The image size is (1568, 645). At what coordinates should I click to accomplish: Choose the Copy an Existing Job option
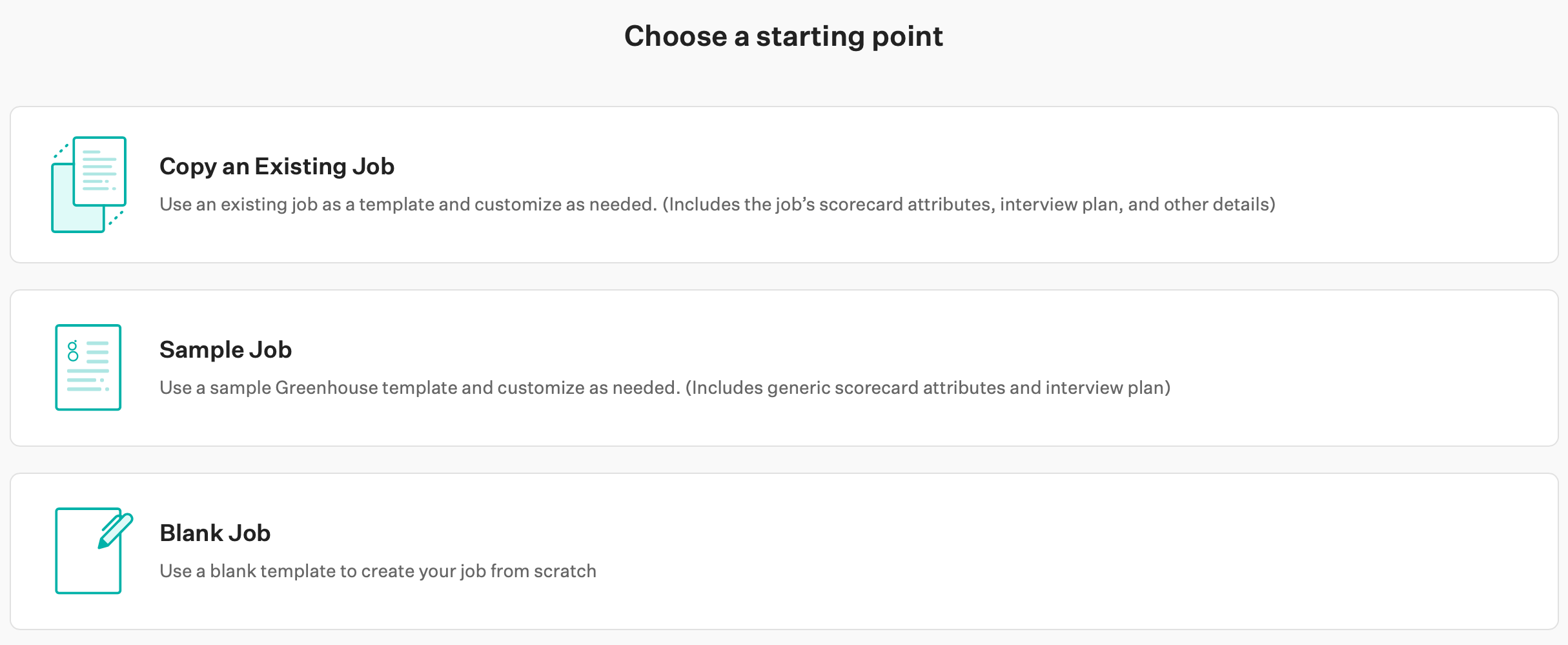784,184
